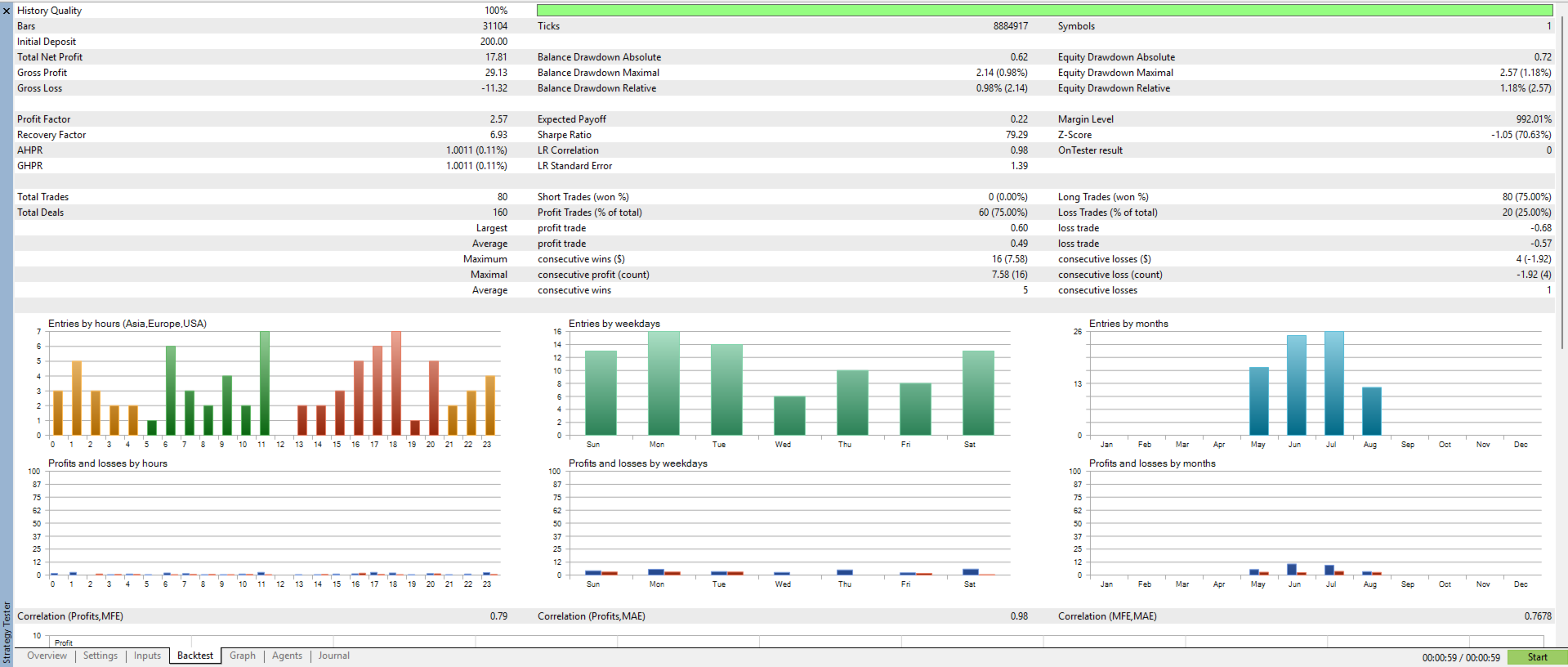Click the hour 11 bar in Entries by hours
This screenshot has height=667, width=1568.
coord(265,383)
